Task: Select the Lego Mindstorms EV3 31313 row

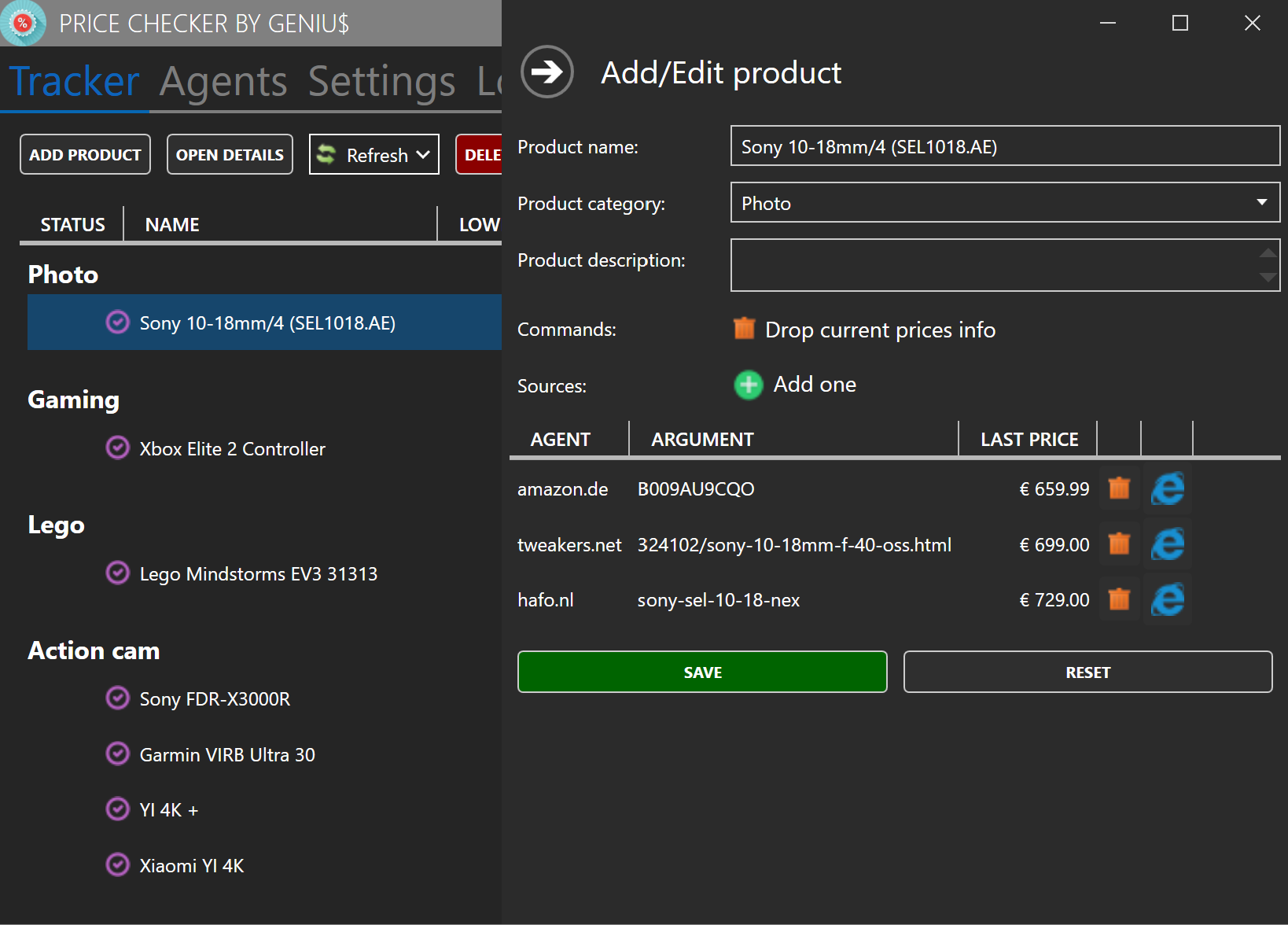Action: point(264,573)
